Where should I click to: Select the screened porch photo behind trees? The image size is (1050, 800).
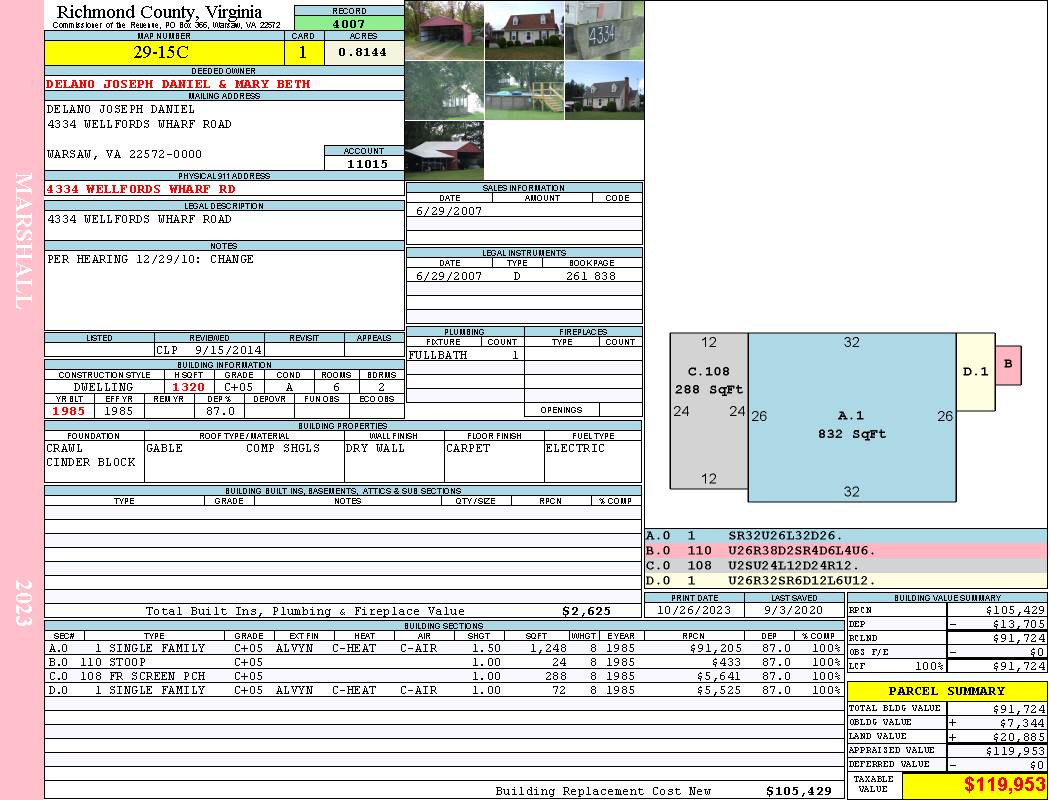(x=444, y=91)
